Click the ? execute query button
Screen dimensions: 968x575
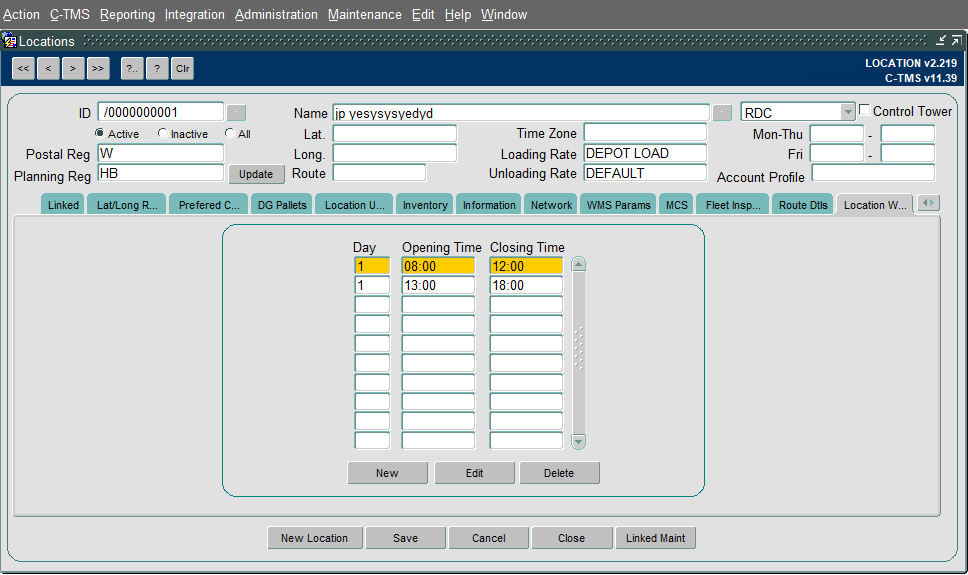[x=157, y=69]
